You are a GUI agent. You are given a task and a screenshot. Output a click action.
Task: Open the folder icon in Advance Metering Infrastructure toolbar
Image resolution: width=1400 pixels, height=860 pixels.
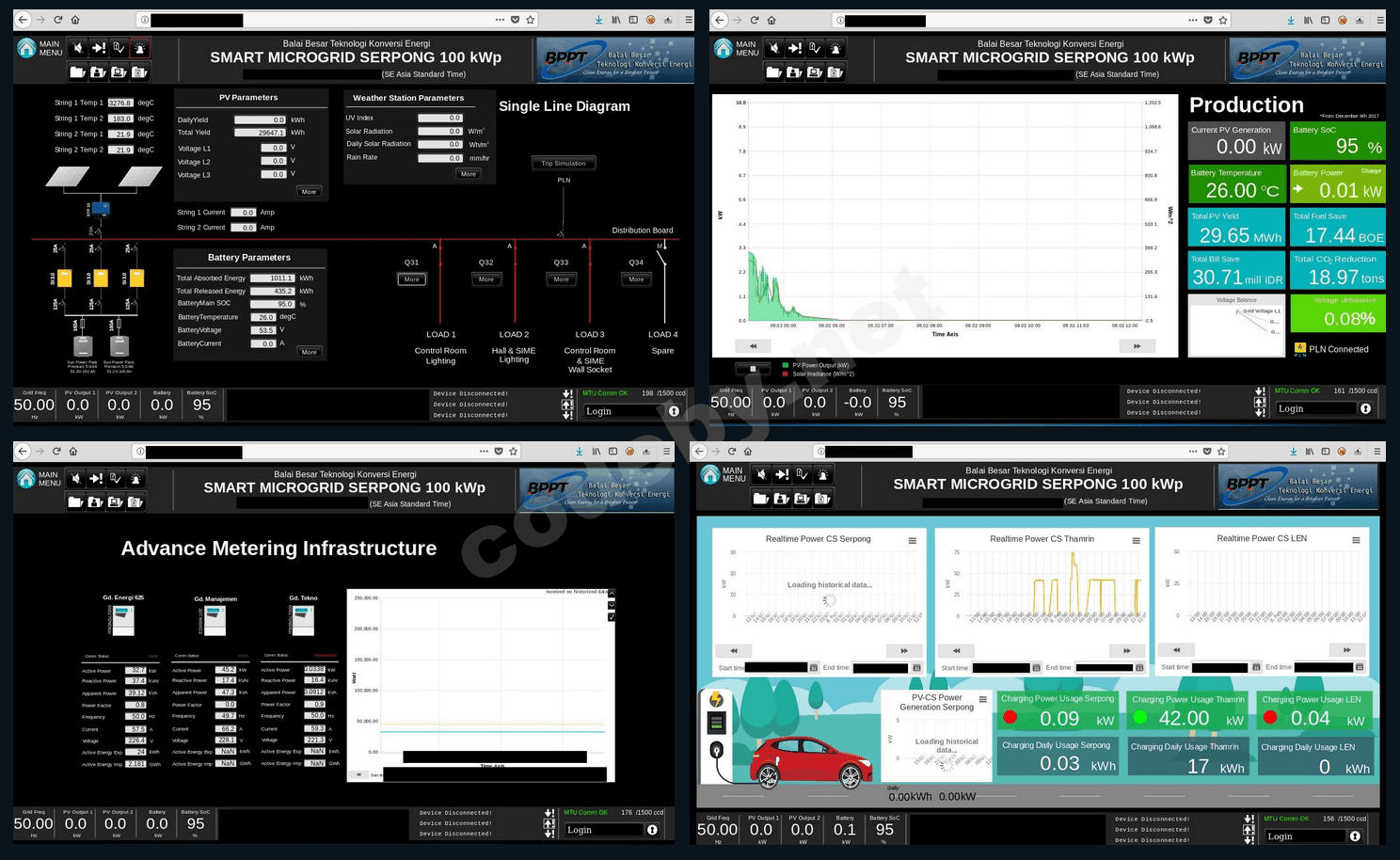coord(74,502)
